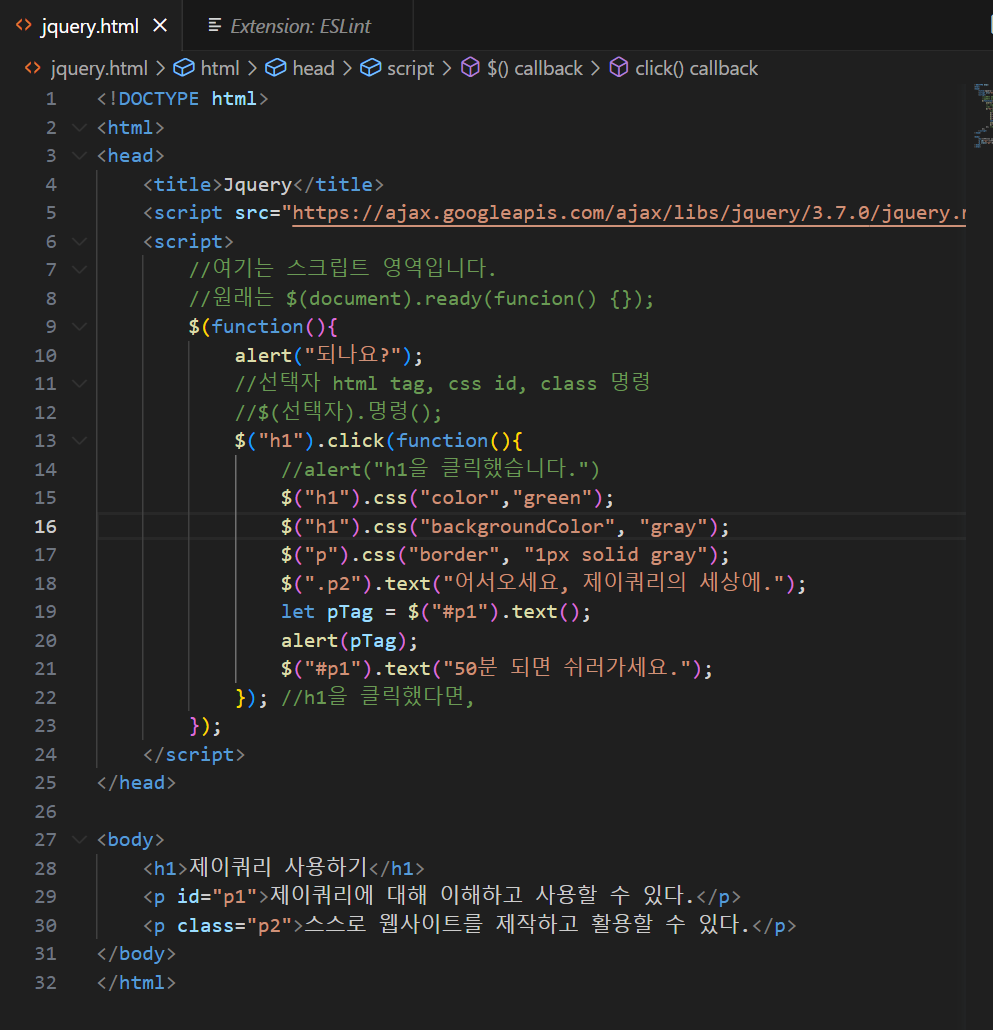Click the "green" string on line 15
993x1030 pixels.
tap(553, 498)
